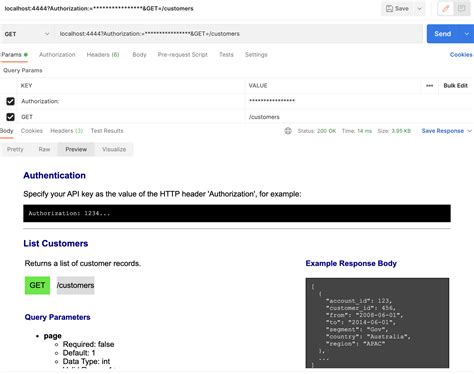
Task: Open the Tests tab
Action: (x=226, y=55)
